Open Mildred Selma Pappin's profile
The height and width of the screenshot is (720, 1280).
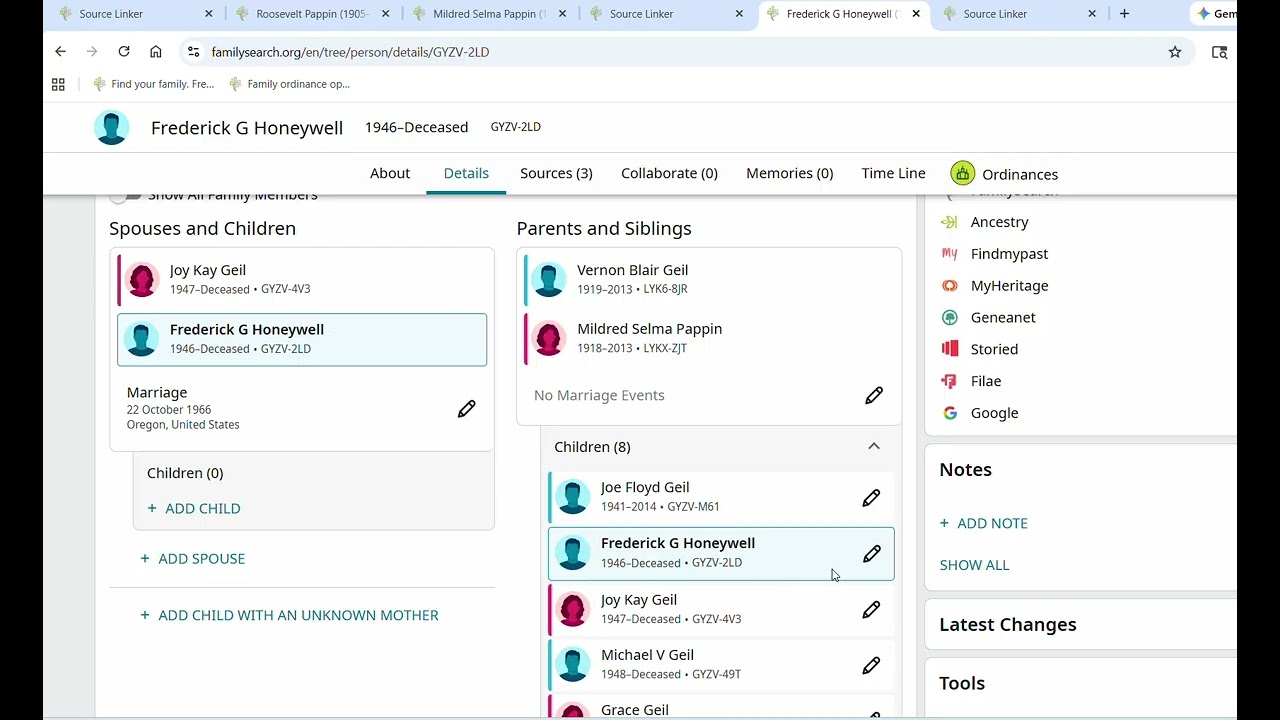click(649, 329)
